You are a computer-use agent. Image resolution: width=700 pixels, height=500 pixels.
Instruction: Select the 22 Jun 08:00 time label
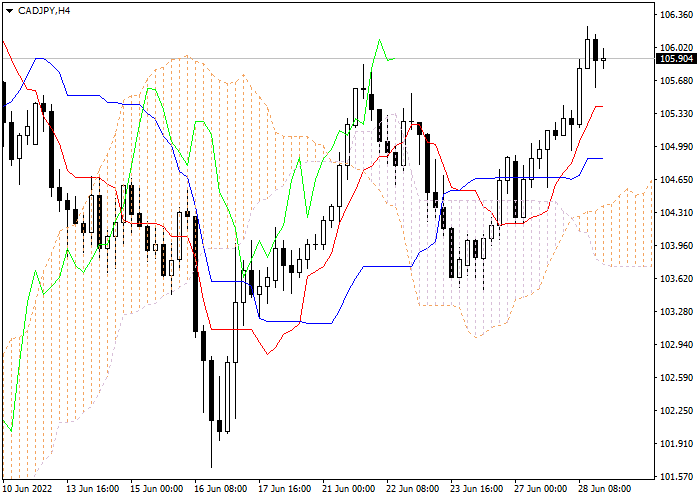pyautogui.click(x=413, y=489)
